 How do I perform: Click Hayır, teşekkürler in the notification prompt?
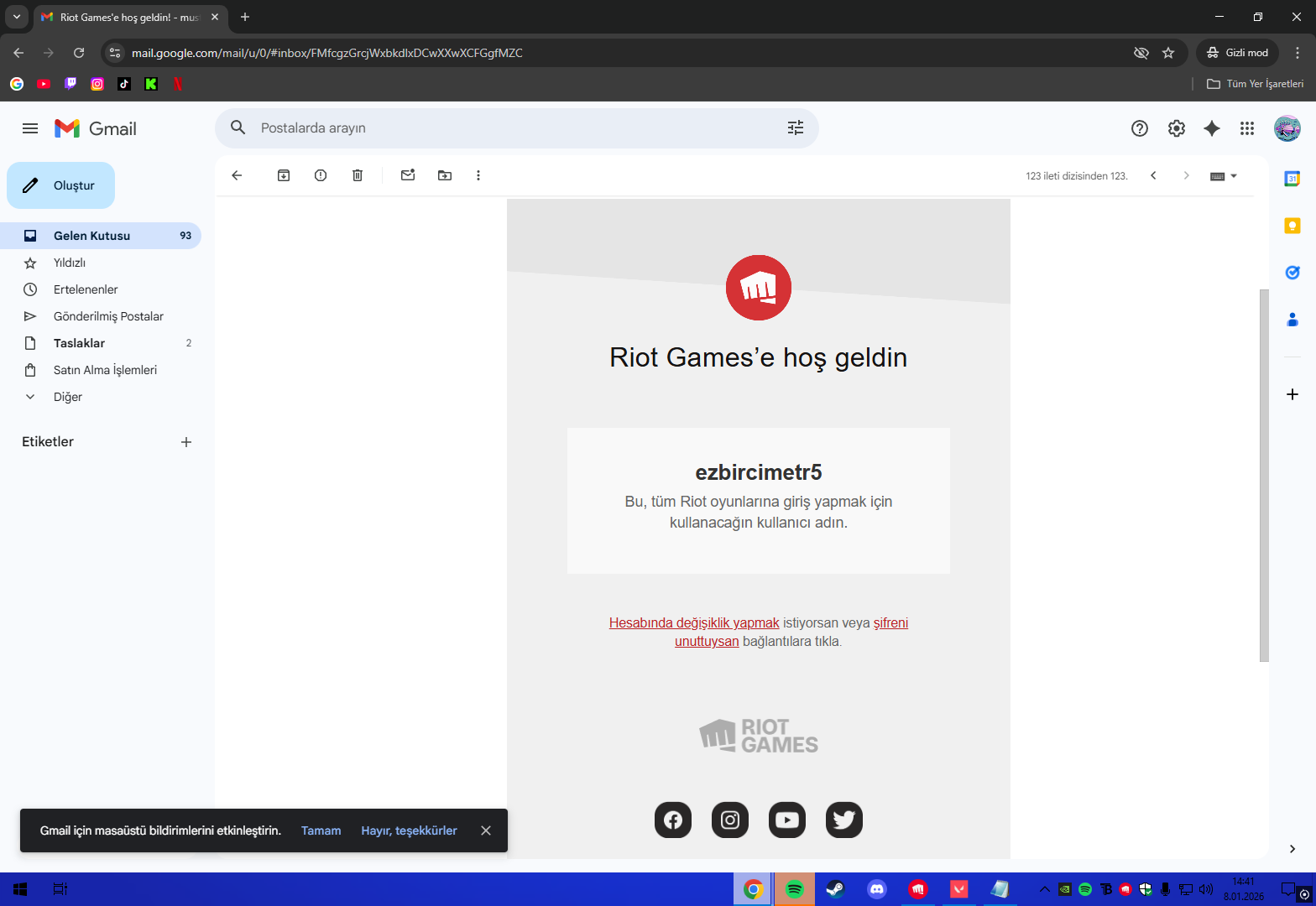[x=410, y=830]
